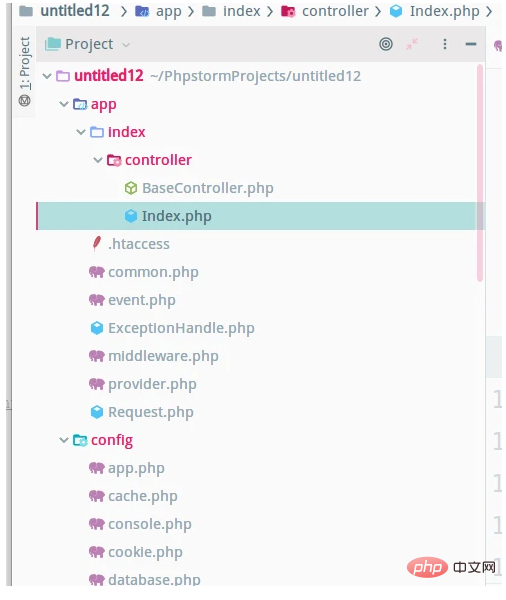506x600 pixels.
Task: Select middleware.php in the tree
Action: pos(163,356)
